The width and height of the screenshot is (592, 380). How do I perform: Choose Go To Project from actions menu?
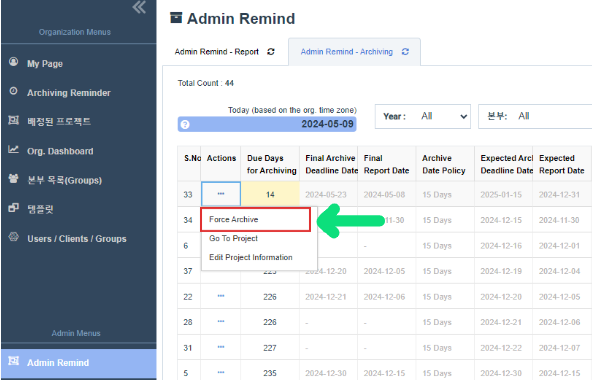tap(233, 238)
